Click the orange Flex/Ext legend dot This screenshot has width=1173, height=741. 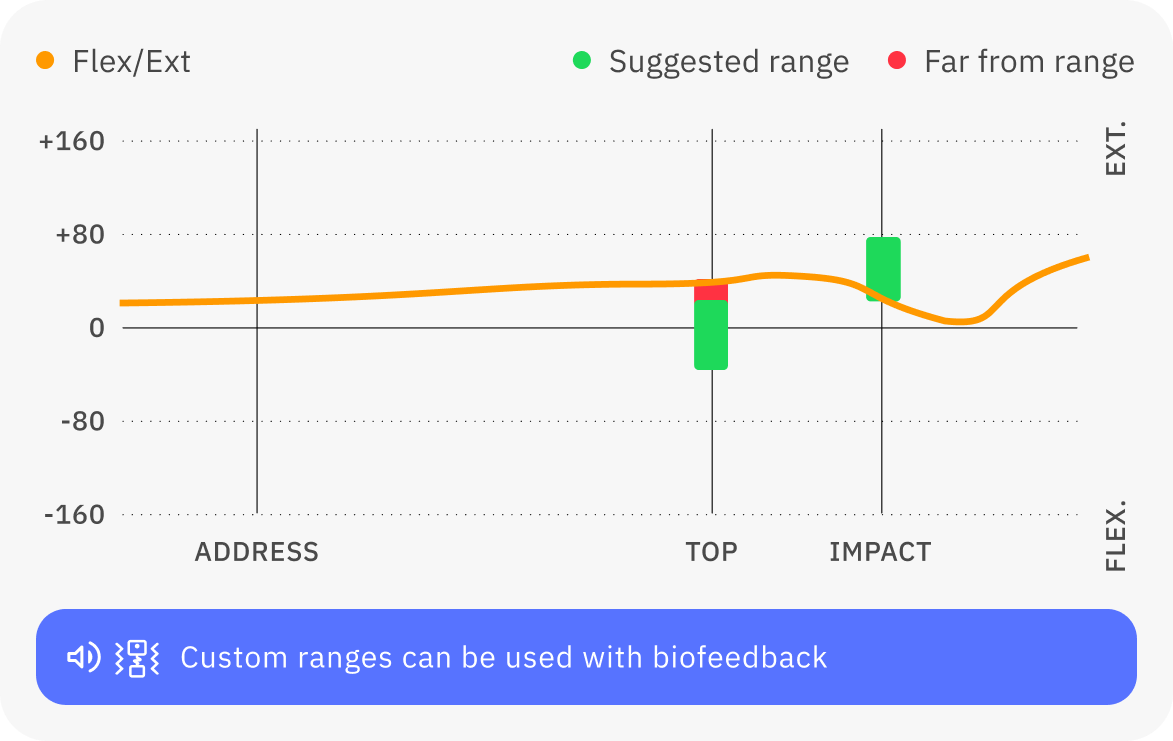tap(45, 61)
